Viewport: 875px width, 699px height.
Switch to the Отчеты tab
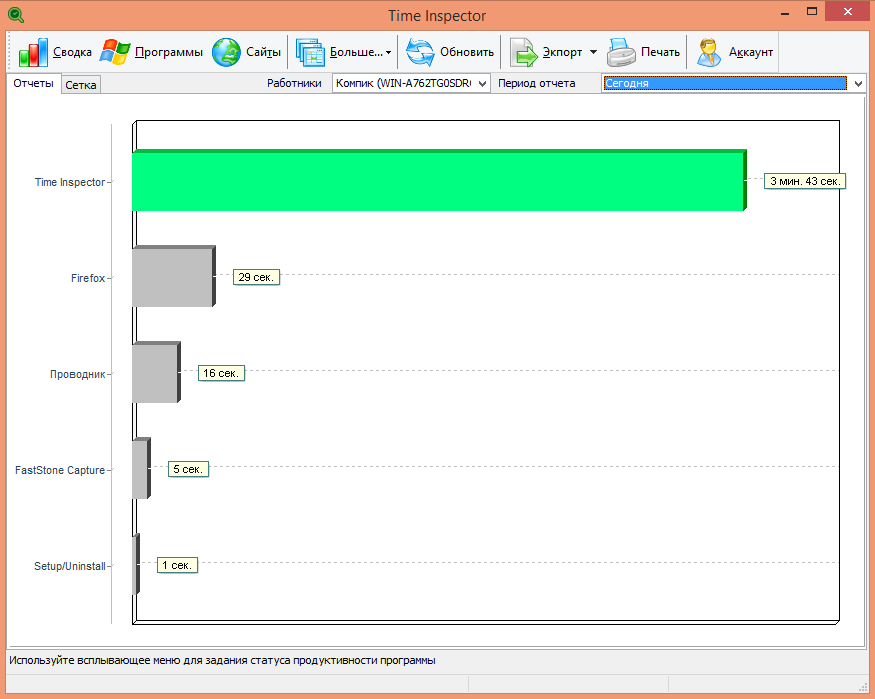(x=33, y=83)
